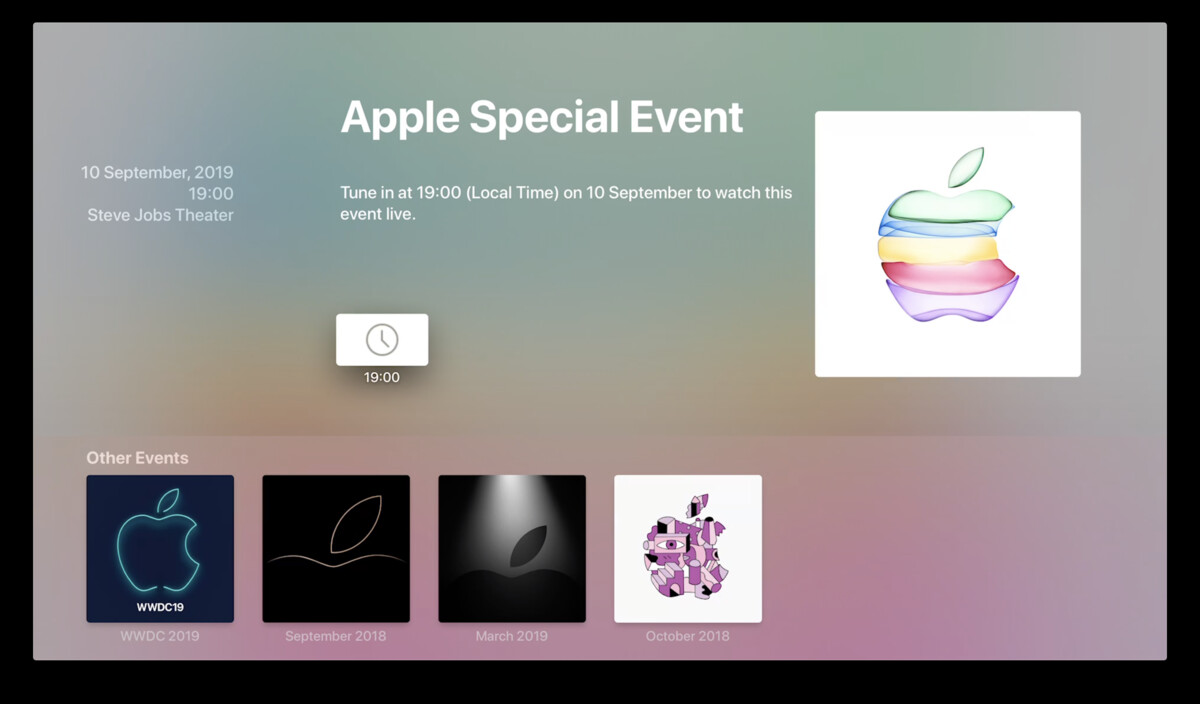
Task: Click the "19:00" time below the event date
Action: point(211,194)
